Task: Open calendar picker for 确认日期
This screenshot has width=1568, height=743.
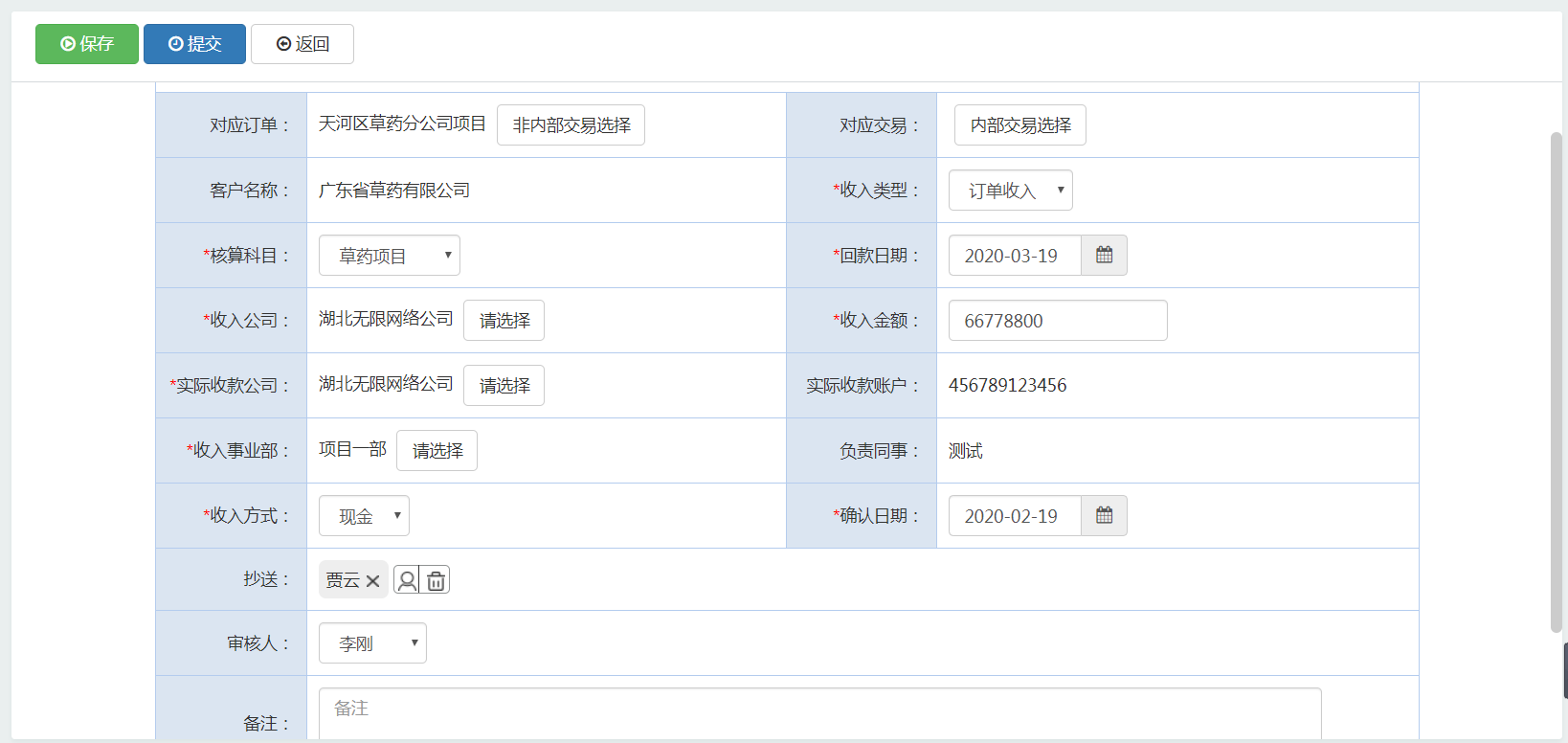Action: [1104, 516]
